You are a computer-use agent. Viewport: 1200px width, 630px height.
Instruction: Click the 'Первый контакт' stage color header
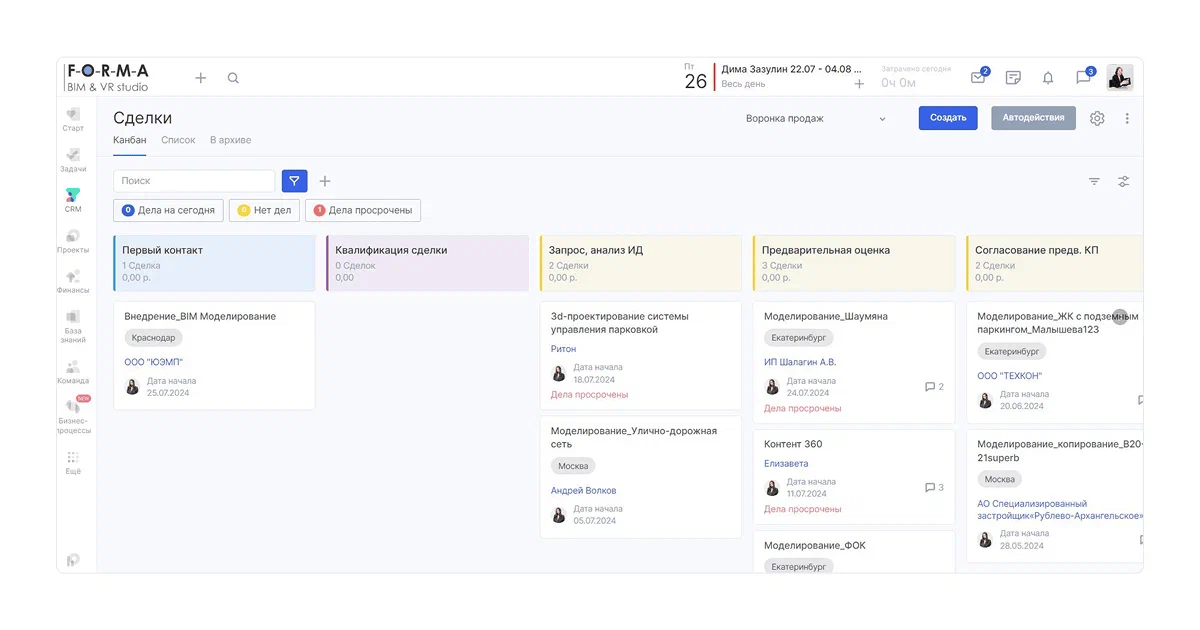click(x=215, y=263)
